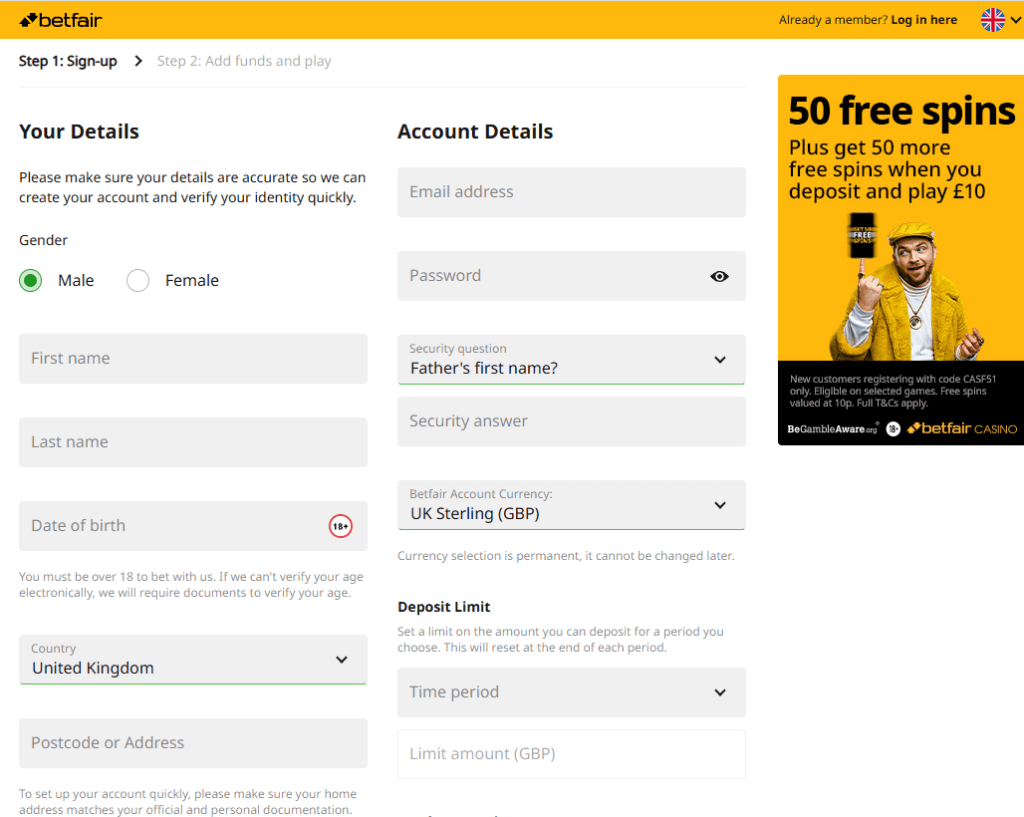
Task: Click the Betfair logo in header
Action: click(x=61, y=20)
